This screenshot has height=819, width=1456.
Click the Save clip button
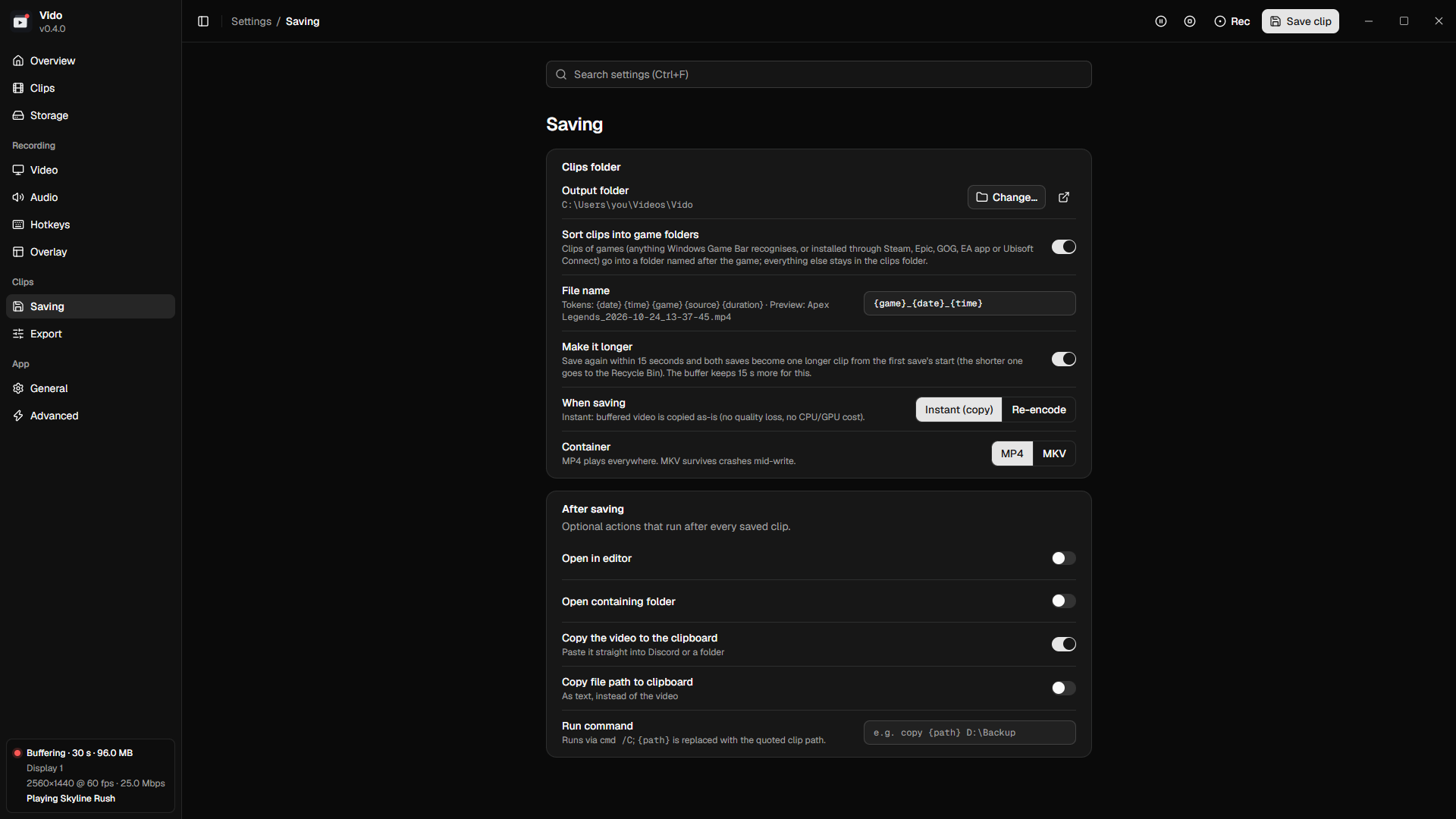(1301, 21)
